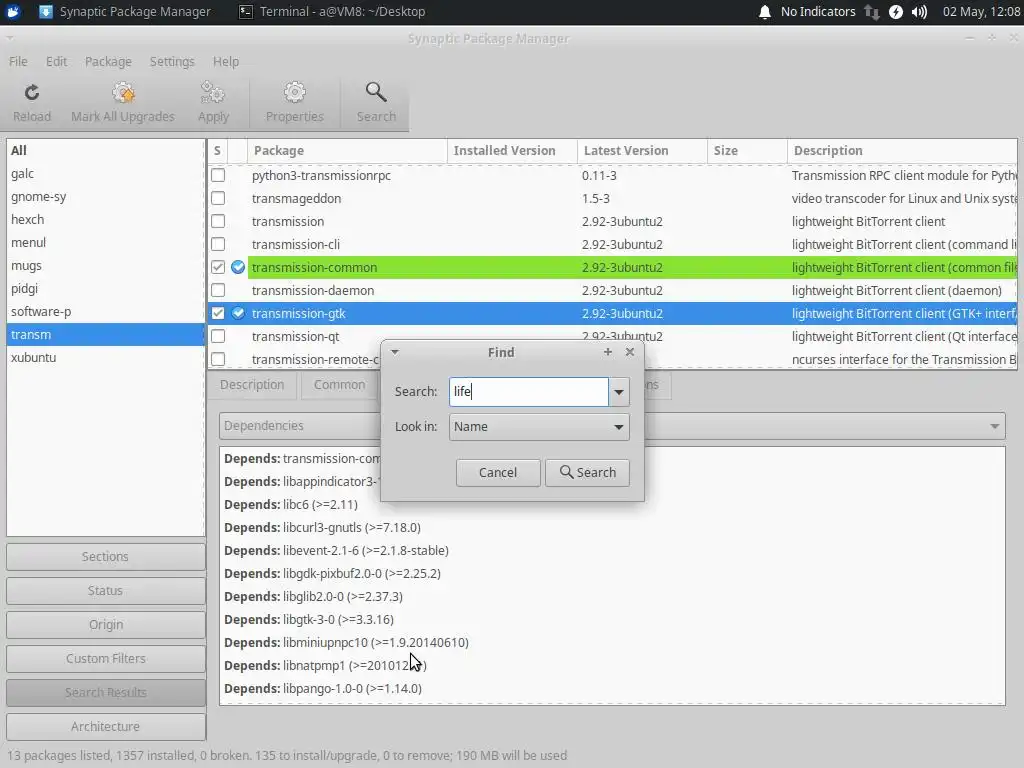1024x768 pixels.
Task: Select the gnome-sy search entry
Action: (105, 197)
